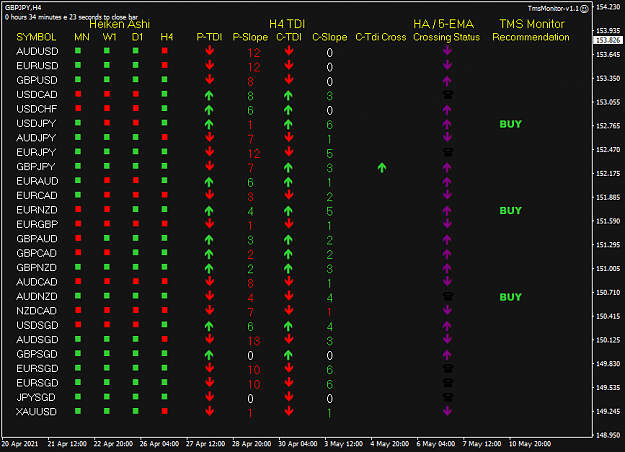Click the phone icon in AUDNZD row
Viewport: 625px width, 452px height.
pyautogui.click(x=448, y=296)
